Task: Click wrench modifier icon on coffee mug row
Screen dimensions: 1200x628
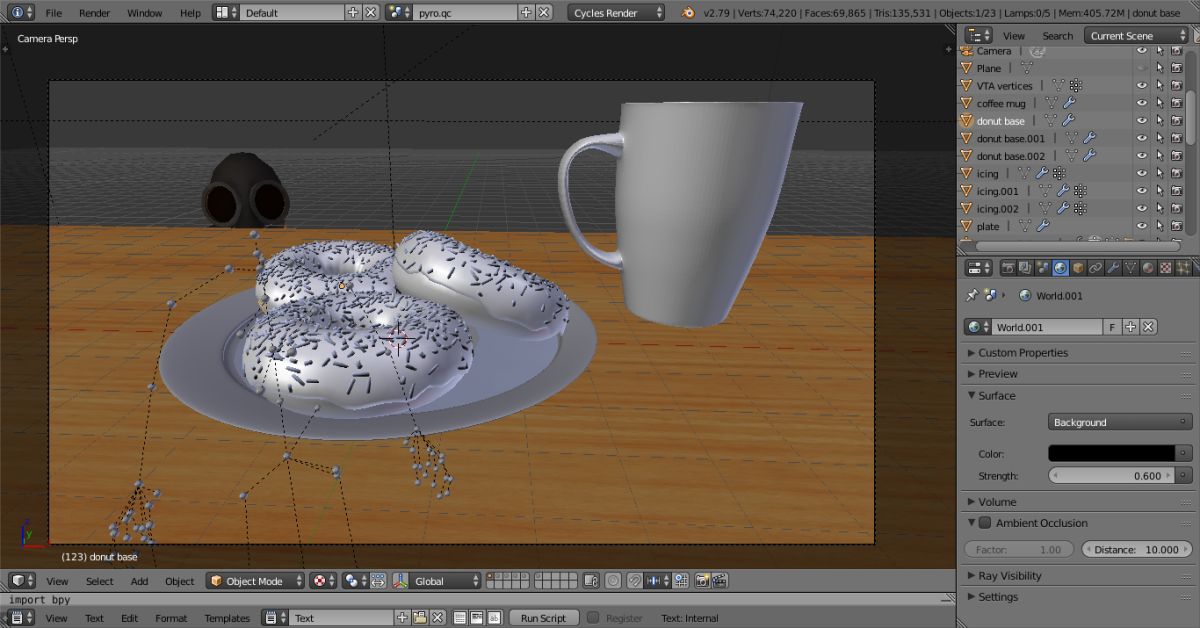Action: point(1069,103)
